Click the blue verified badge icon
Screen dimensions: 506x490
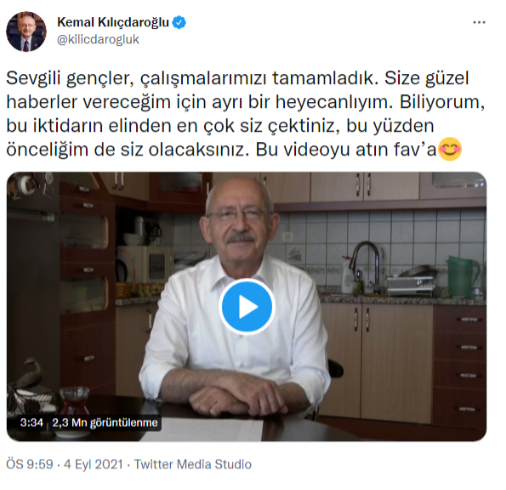[x=179, y=23]
